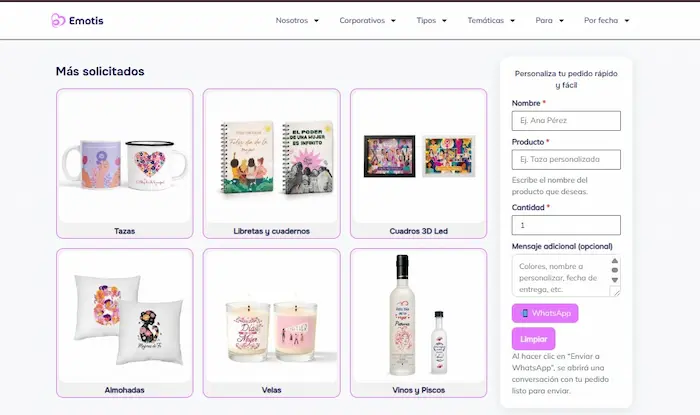700x415 pixels.
Task: Click the Producto field label
Action: 528,142
